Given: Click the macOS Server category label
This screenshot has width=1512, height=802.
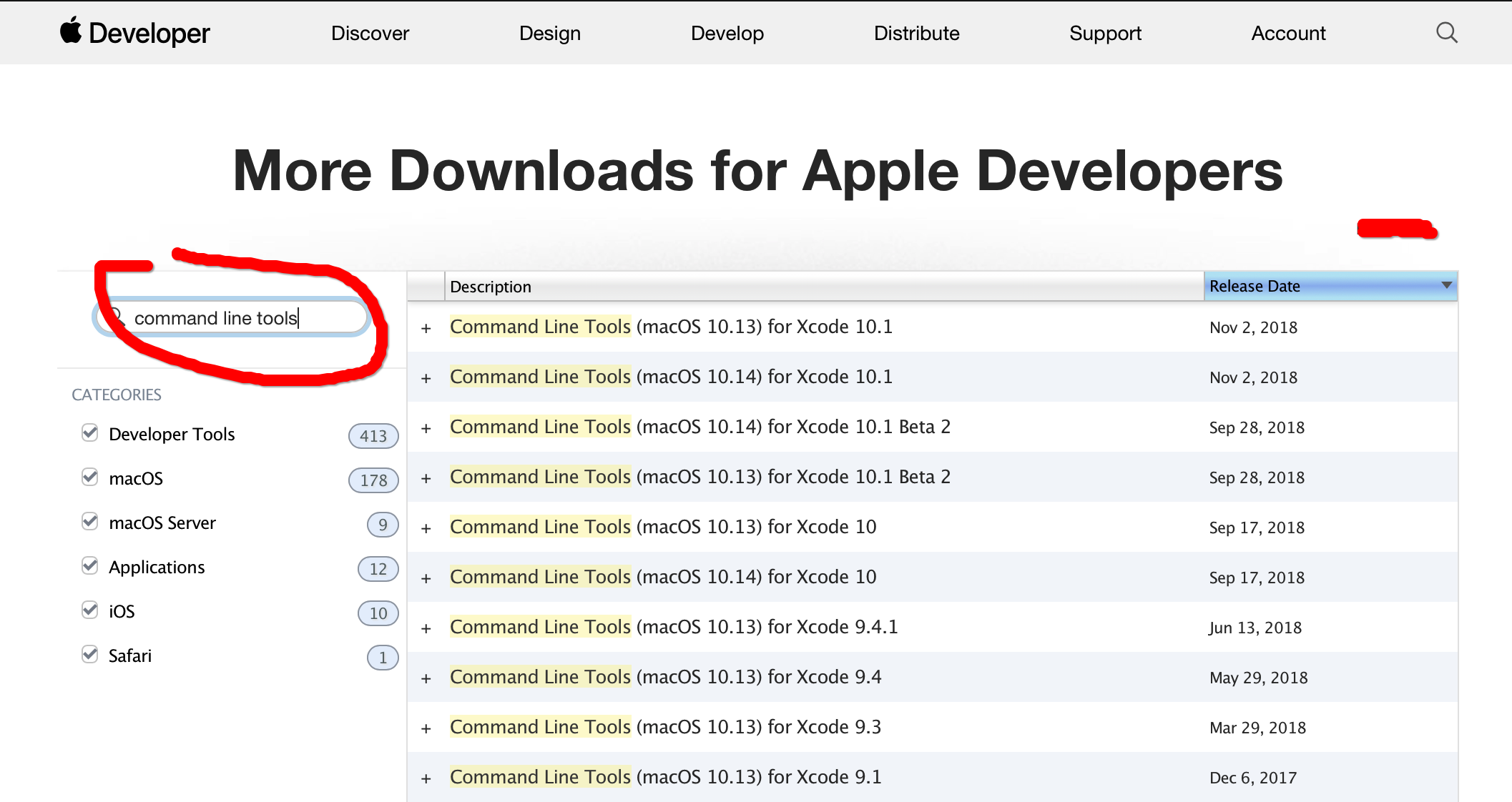Looking at the screenshot, I should (162, 523).
